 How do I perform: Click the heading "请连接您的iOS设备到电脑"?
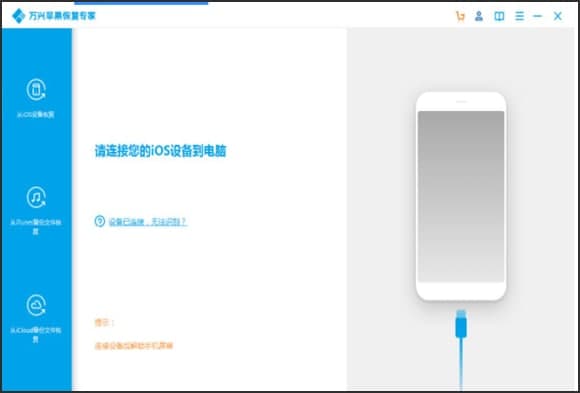(161, 151)
